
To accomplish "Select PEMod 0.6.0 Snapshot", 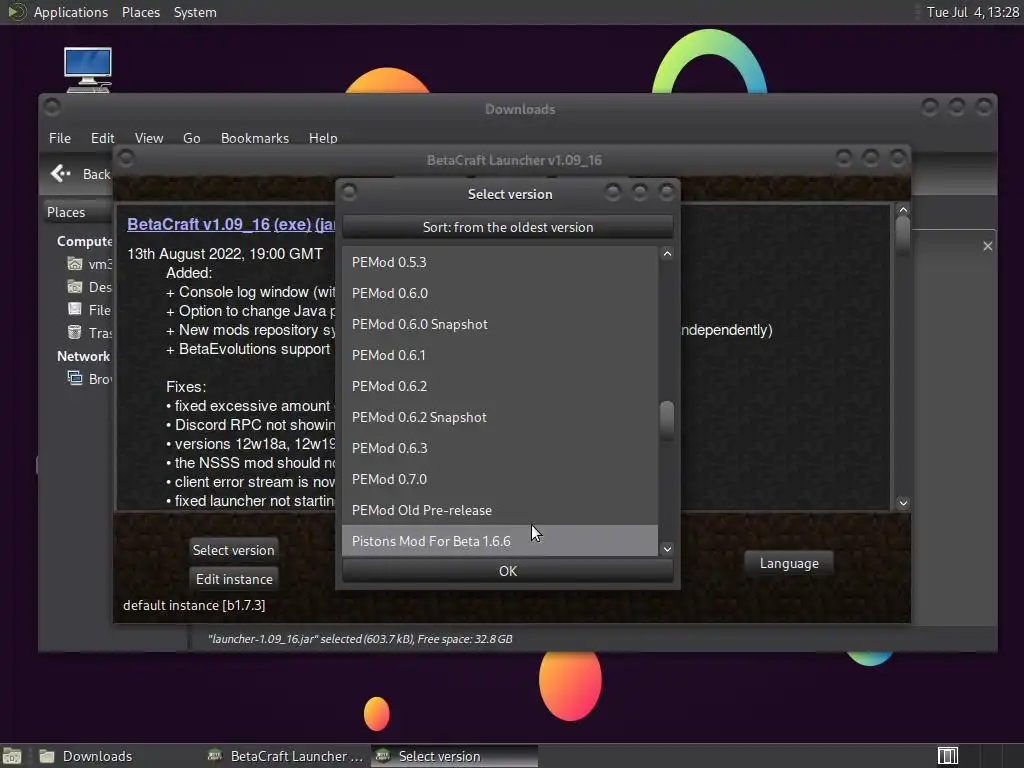I will (x=500, y=324).
